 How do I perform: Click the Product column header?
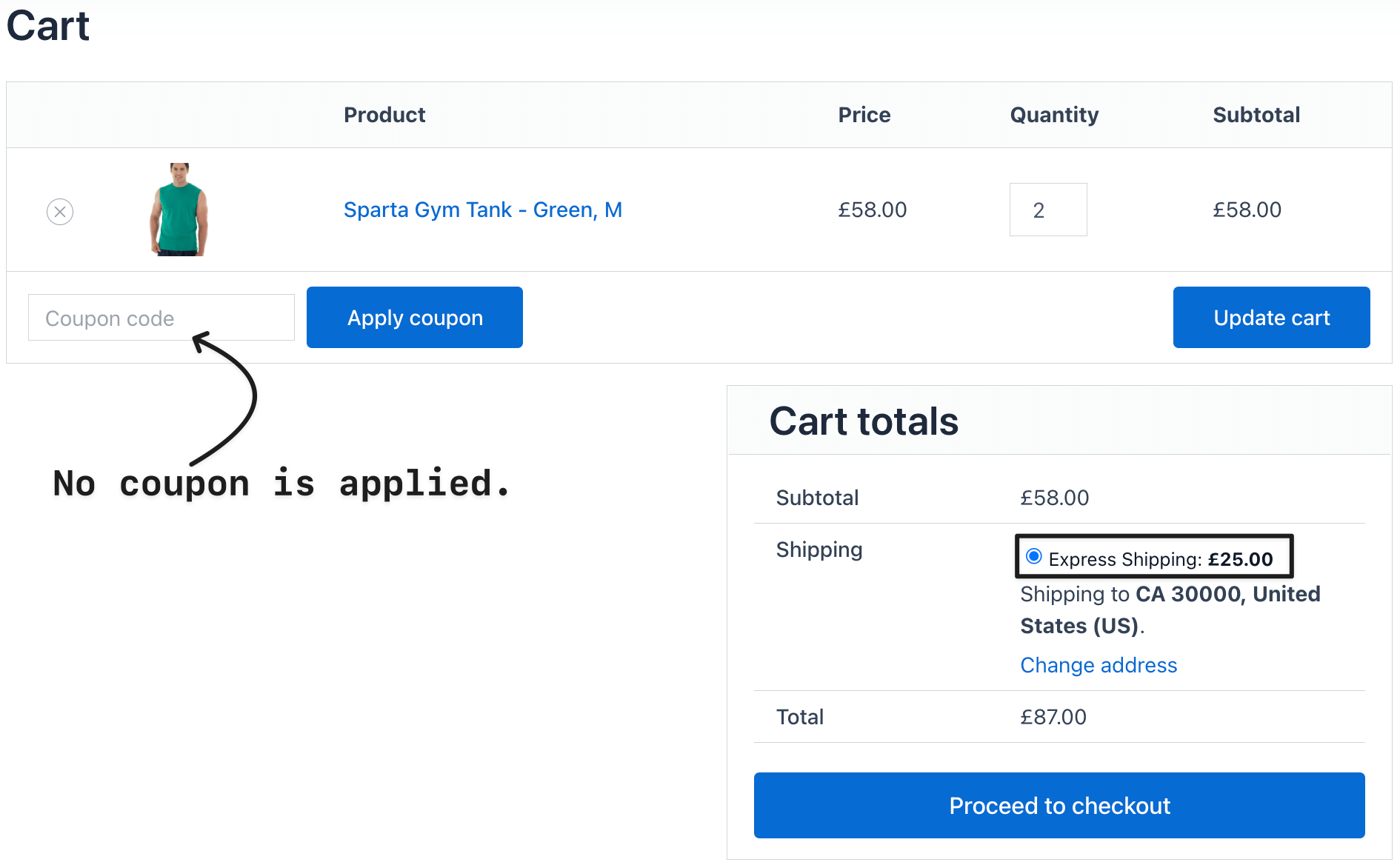(x=384, y=115)
